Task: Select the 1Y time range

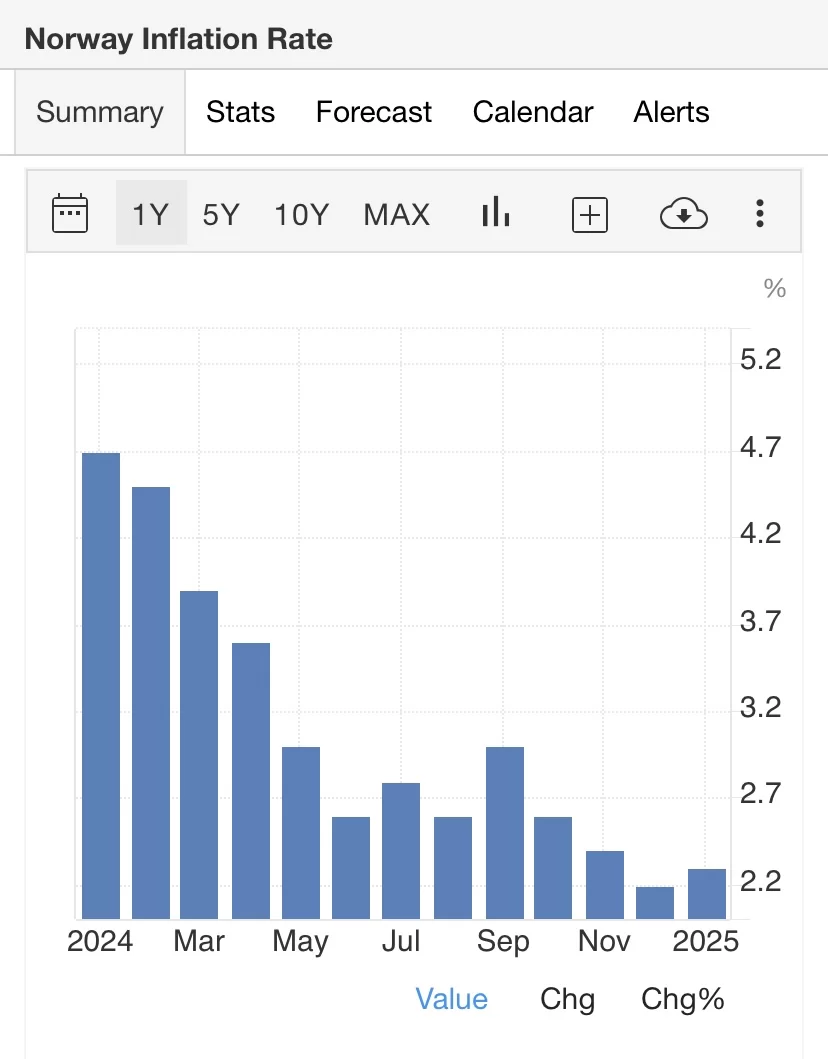Action: tap(151, 214)
